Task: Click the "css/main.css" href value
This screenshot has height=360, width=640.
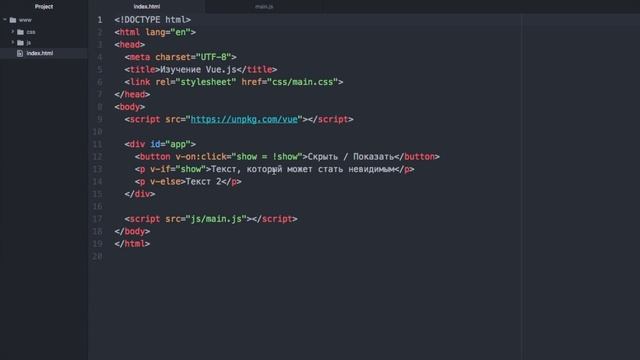Action: (x=302, y=82)
